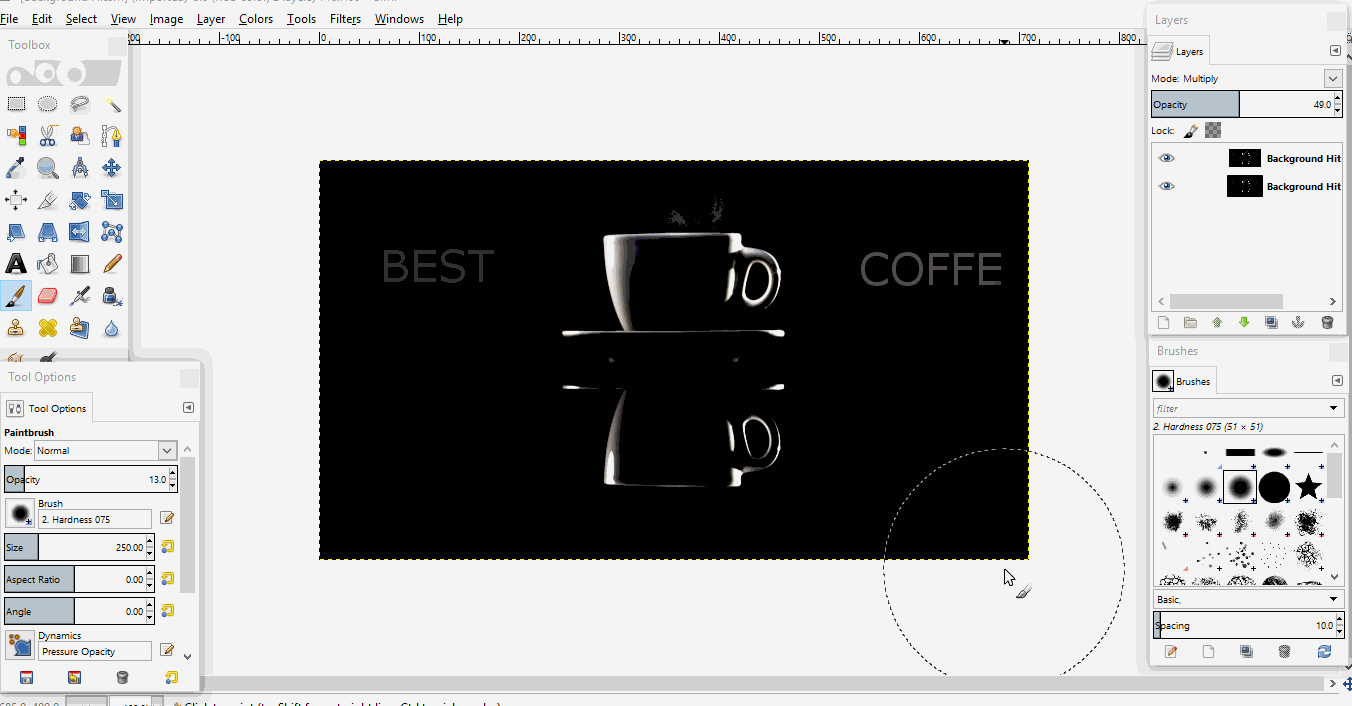Viewport: 1352px width, 706px height.
Task: Select the Ellipse Select tool
Action: (48, 104)
